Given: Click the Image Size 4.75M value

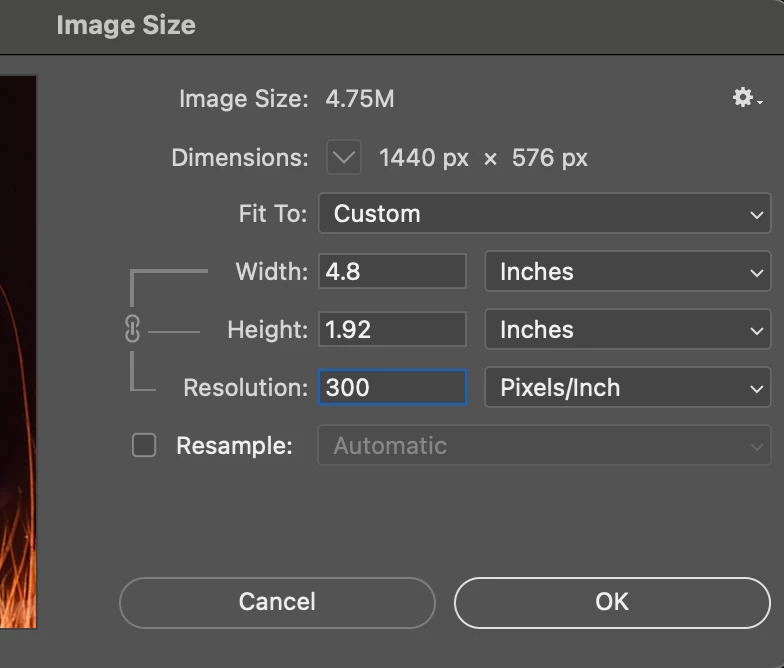Looking at the screenshot, I should (360, 99).
